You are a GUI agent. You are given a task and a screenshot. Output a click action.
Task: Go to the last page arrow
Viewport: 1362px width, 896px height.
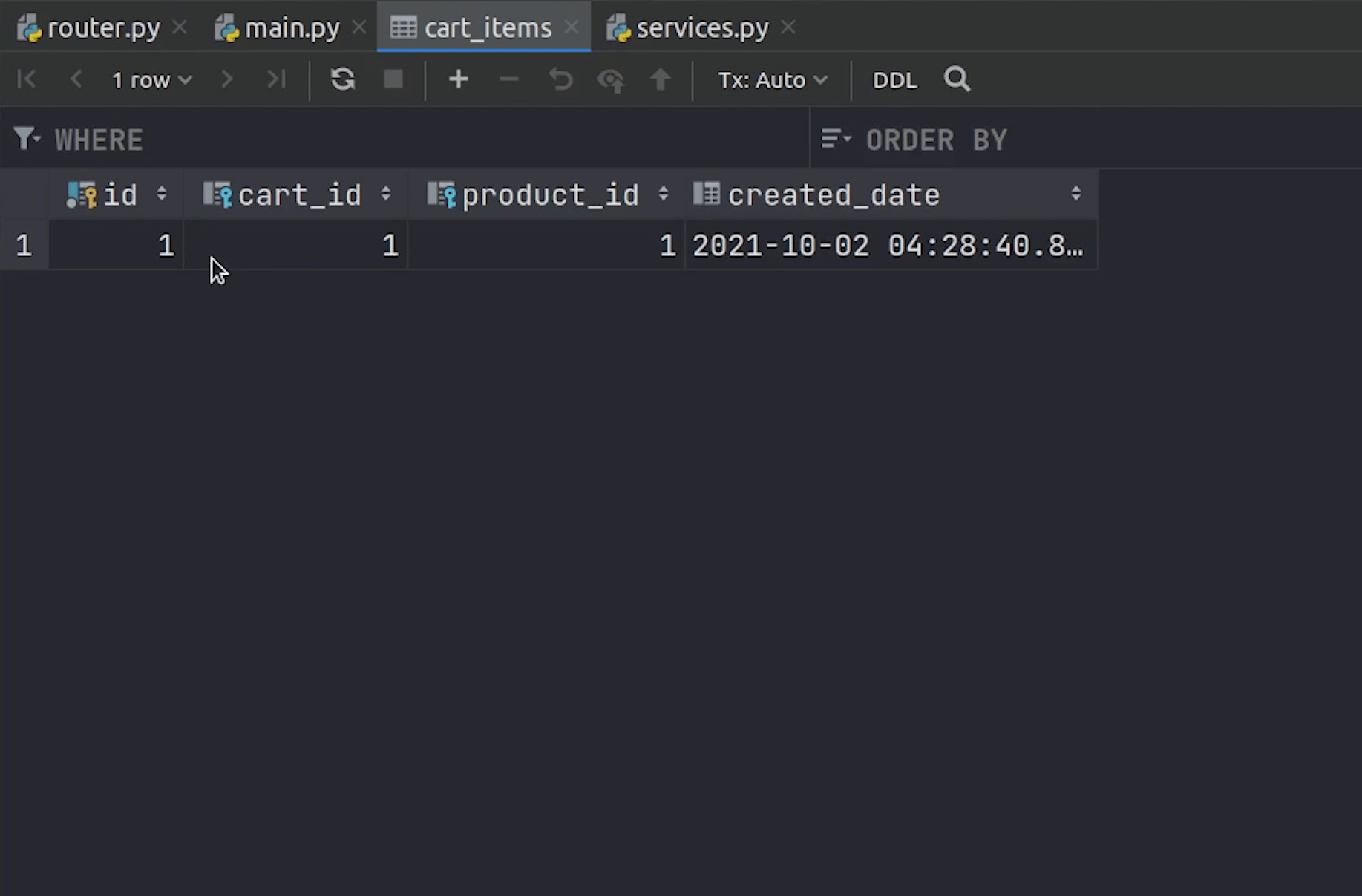[x=276, y=79]
